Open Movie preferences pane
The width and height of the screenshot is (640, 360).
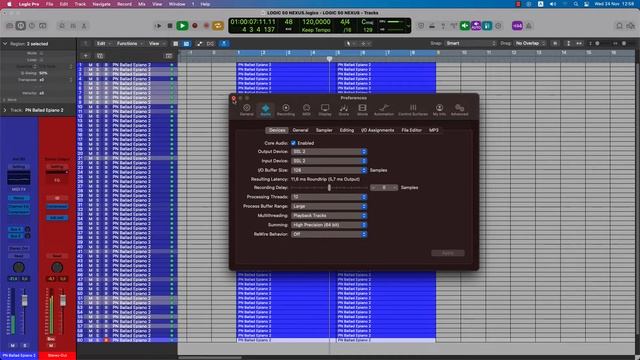(x=362, y=110)
